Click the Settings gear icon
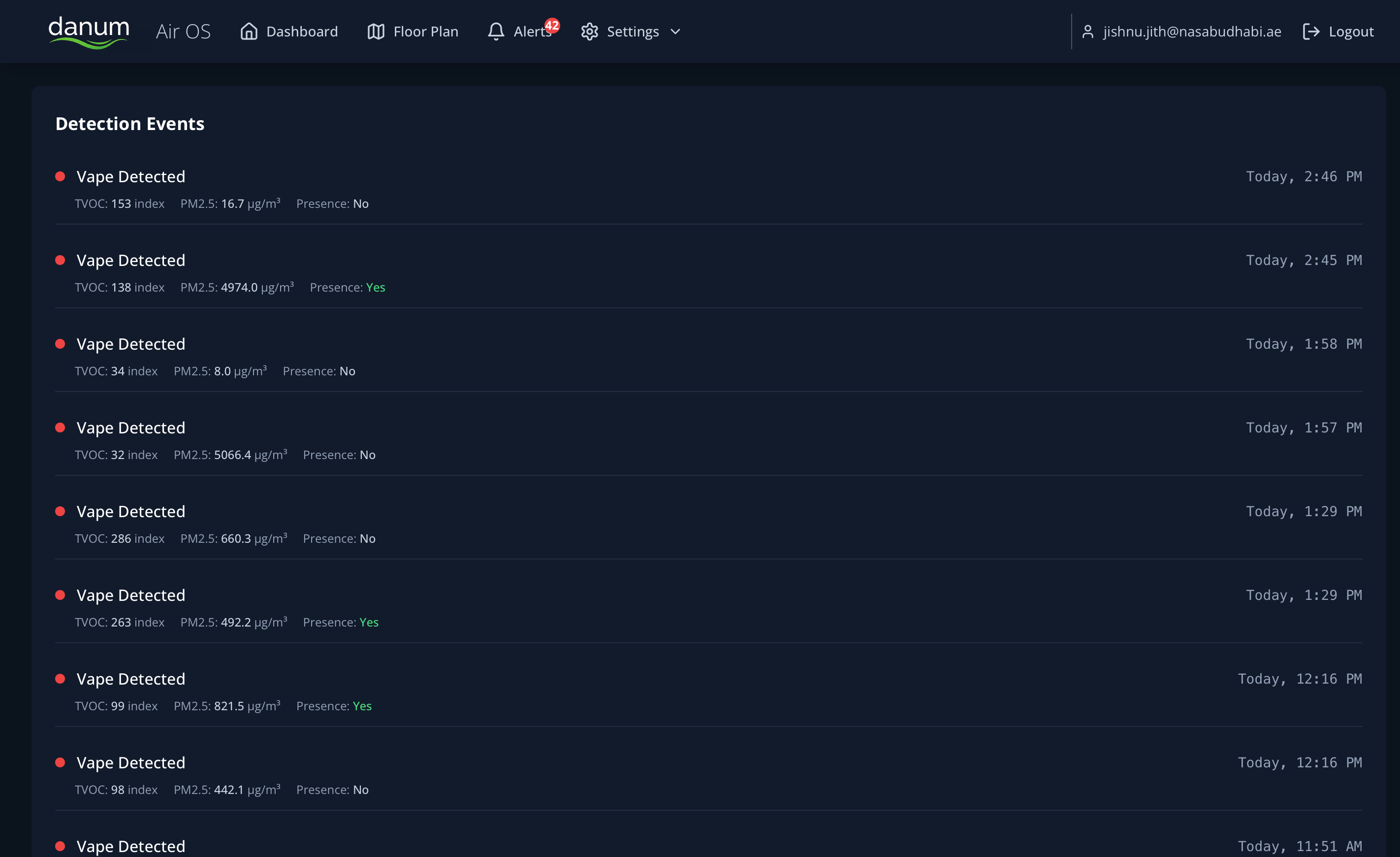Image resolution: width=1400 pixels, height=857 pixels. tap(589, 32)
